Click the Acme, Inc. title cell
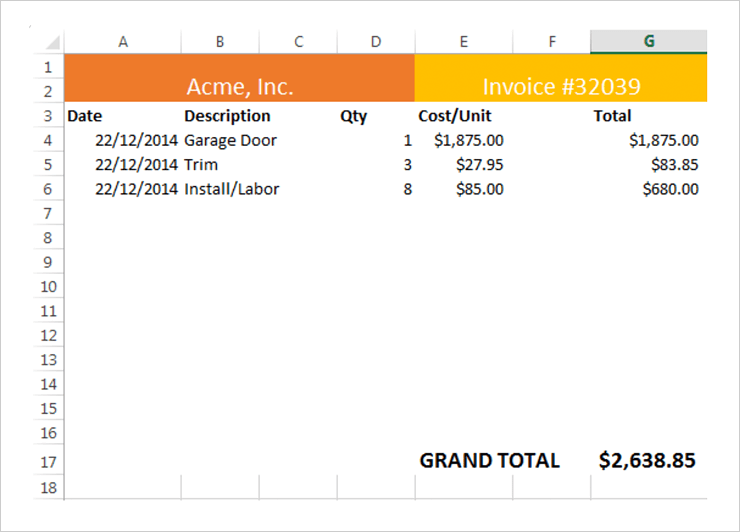The width and height of the screenshot is (740, 532). coord(240,78)
